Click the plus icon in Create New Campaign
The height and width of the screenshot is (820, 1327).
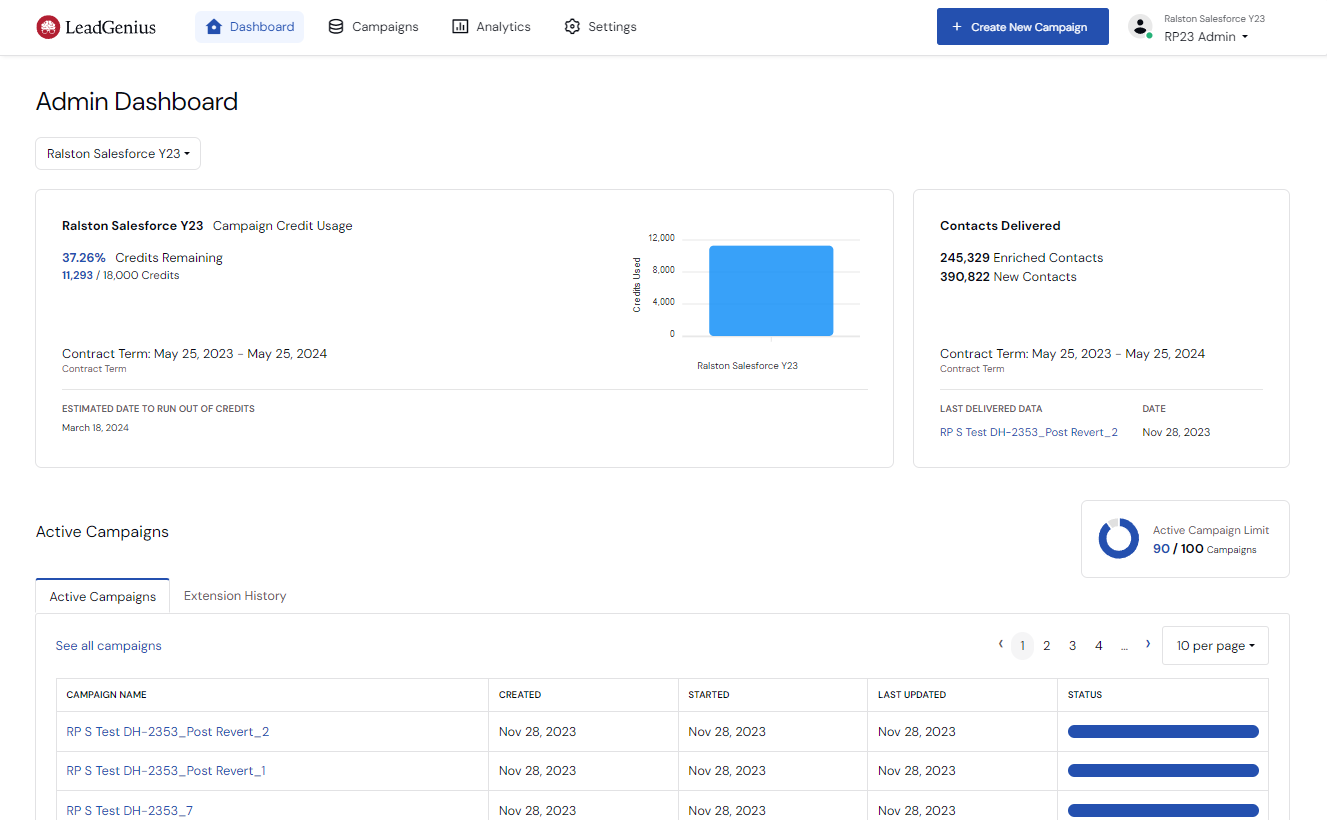click(957, 27)
